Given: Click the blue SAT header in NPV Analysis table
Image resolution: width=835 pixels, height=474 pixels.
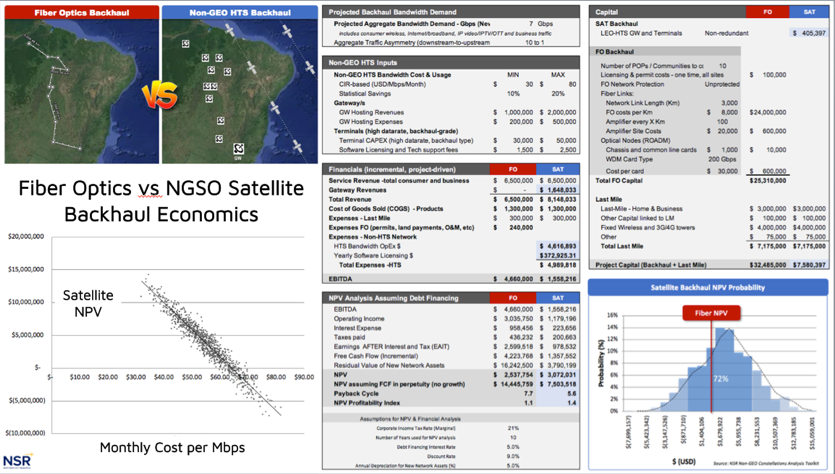Looking at the screenshot, I should pyautogui.click(x=558, y=298).
